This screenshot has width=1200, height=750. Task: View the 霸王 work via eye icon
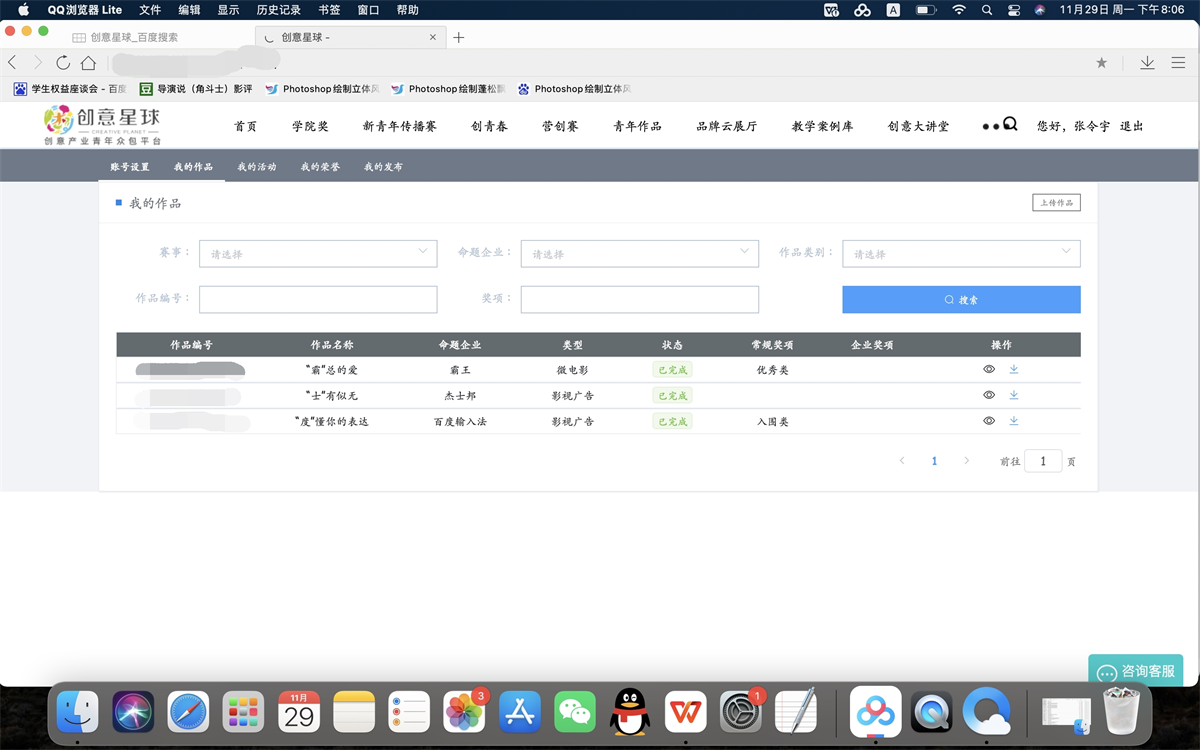point(989,369)
